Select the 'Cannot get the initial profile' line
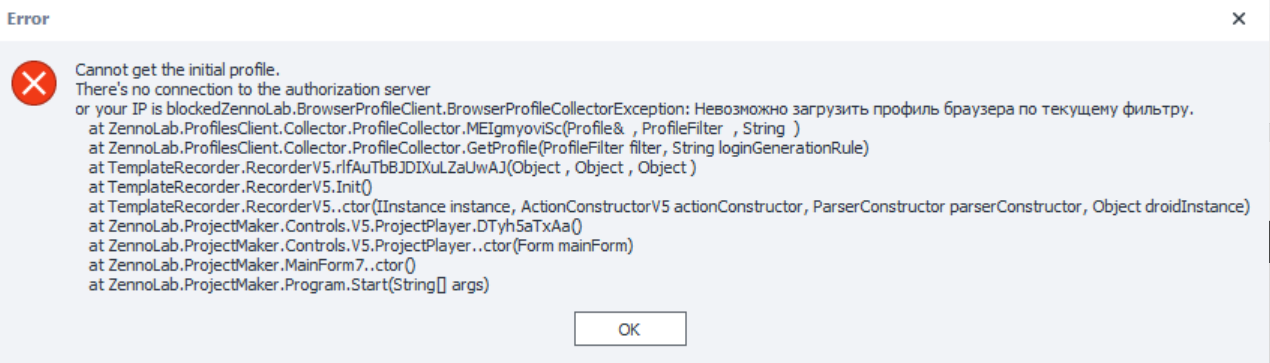 (176, 70)
